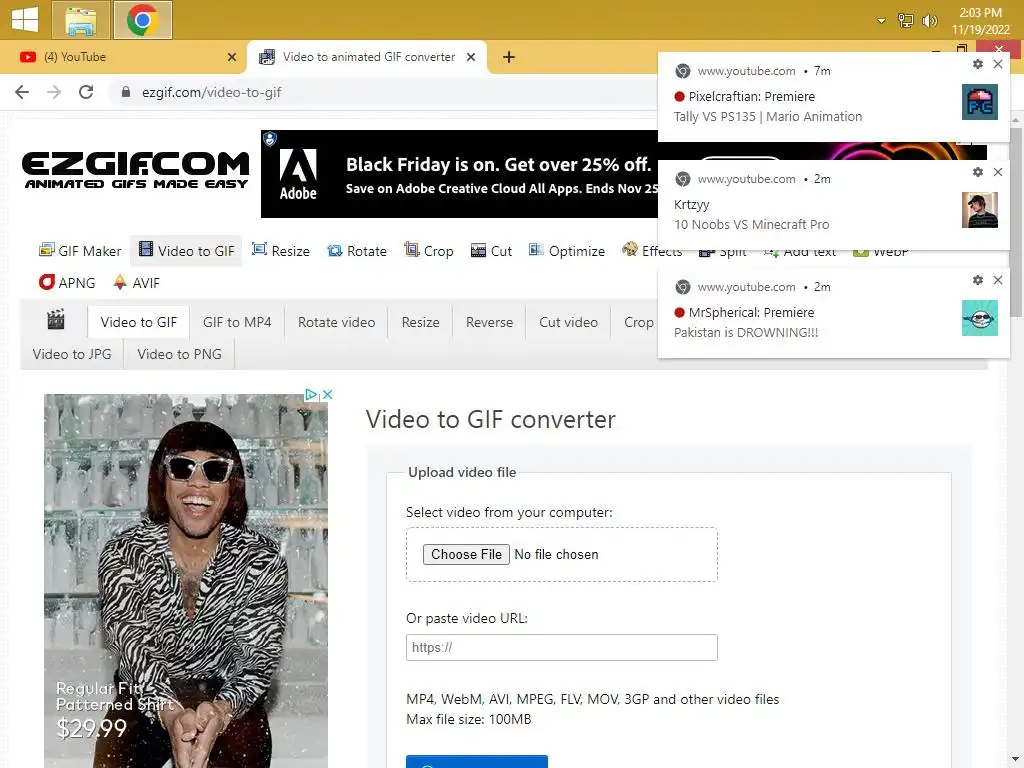Reload the ezgif page
Screen dimensions: 1024x768
[86, 92]
